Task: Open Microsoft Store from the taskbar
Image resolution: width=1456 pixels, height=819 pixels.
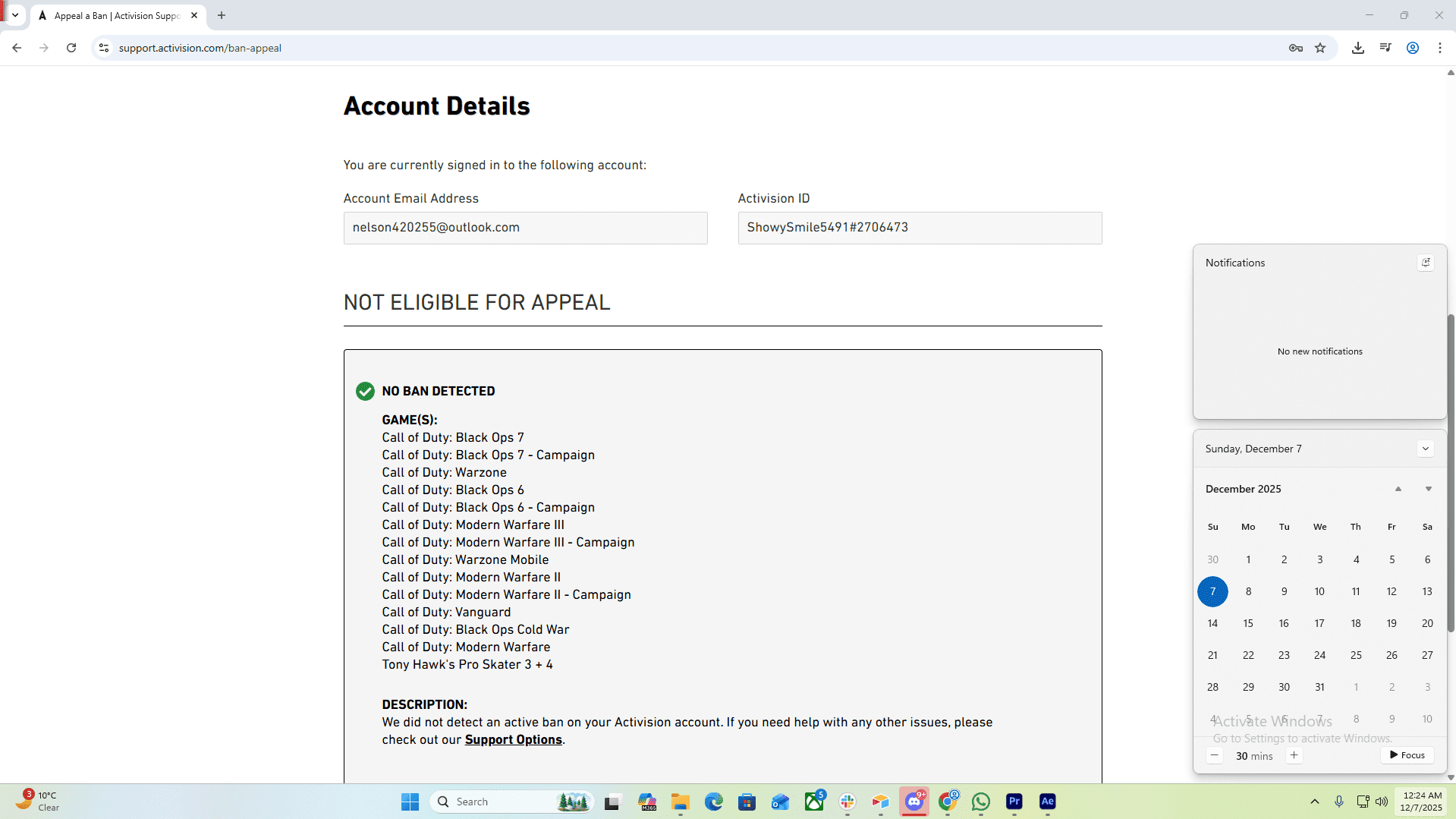Action: [747, 802]
